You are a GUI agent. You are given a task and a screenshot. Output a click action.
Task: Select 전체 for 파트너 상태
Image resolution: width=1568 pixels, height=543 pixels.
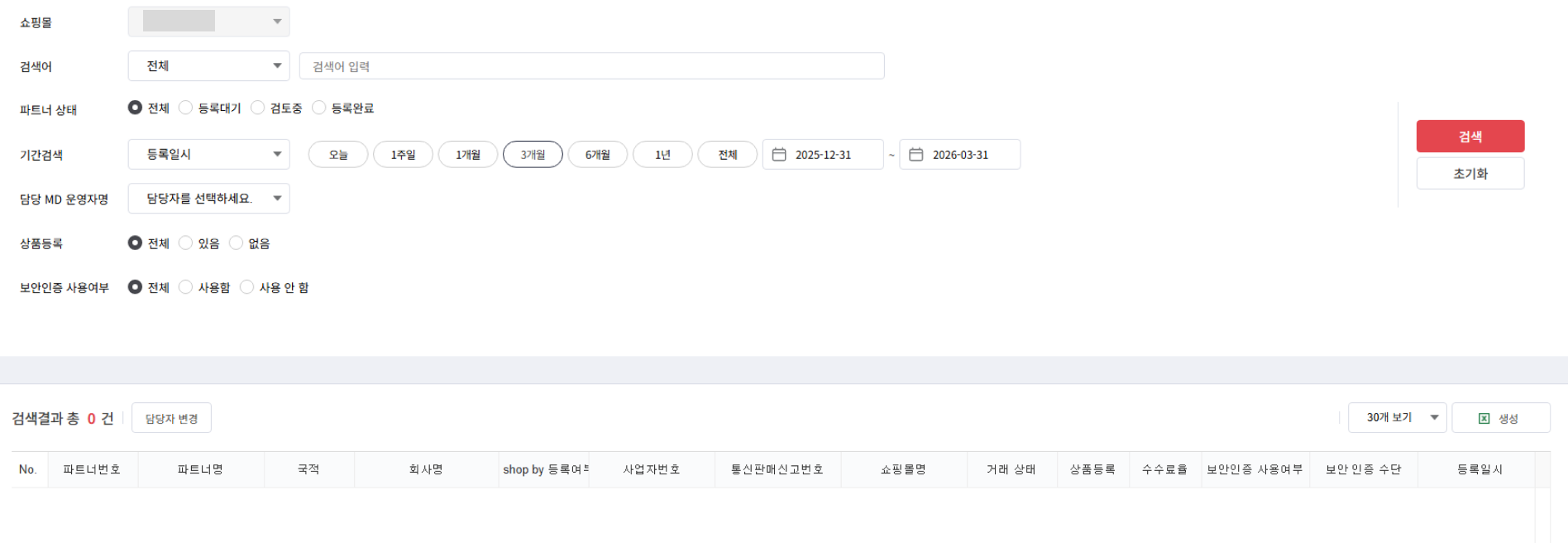pos(135,108)
